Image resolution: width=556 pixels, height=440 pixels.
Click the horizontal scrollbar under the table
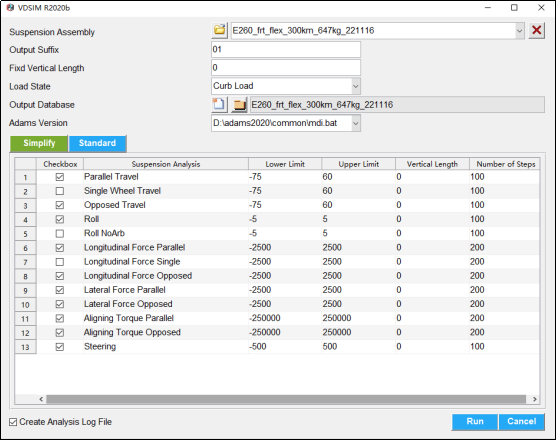(x=286, y=399)
